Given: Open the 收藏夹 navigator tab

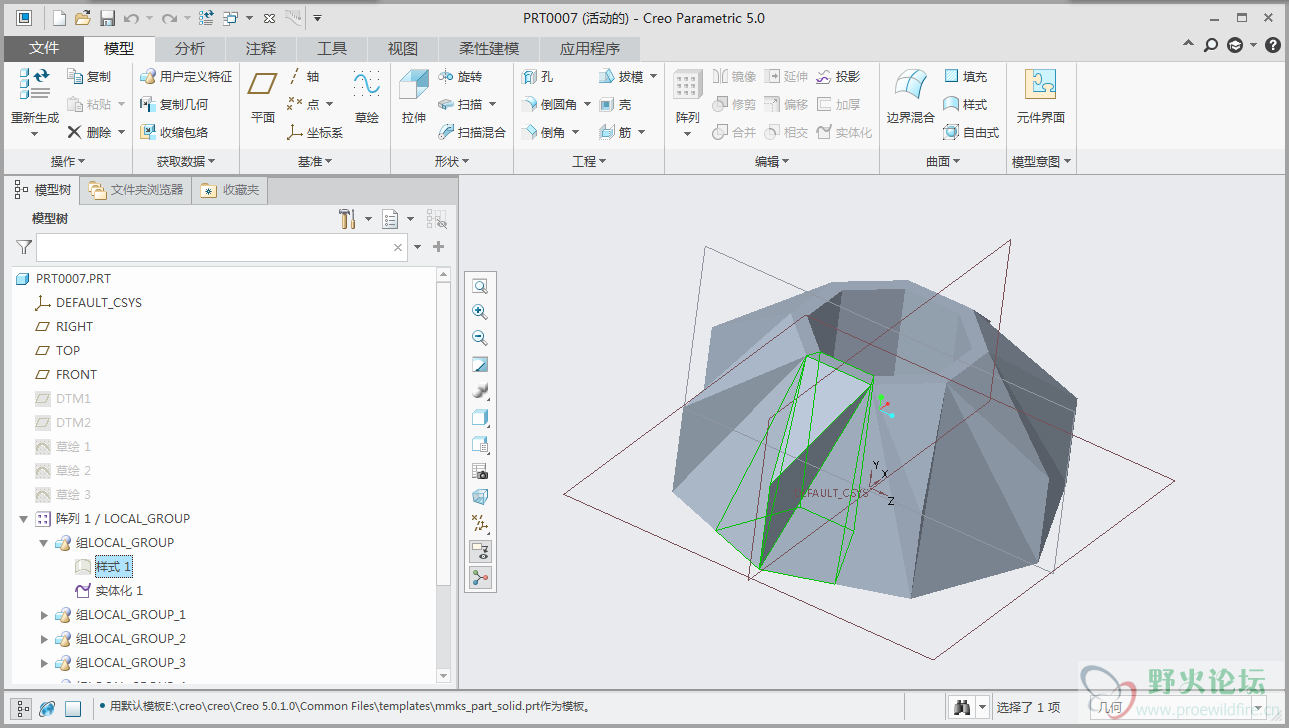Looking at the screenshot, I should [x=230, y=190].
